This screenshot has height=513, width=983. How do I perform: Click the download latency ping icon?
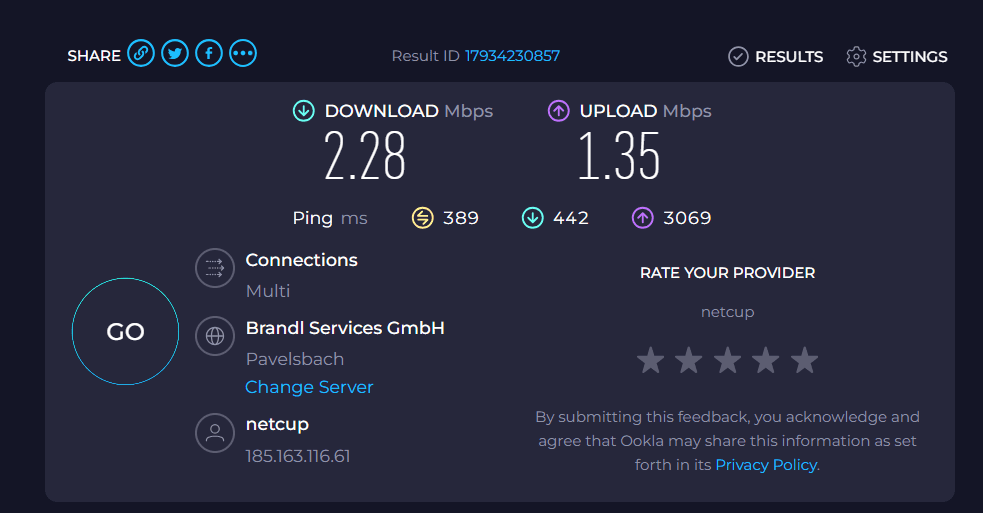pyautogui.click(x=532, y=218)
